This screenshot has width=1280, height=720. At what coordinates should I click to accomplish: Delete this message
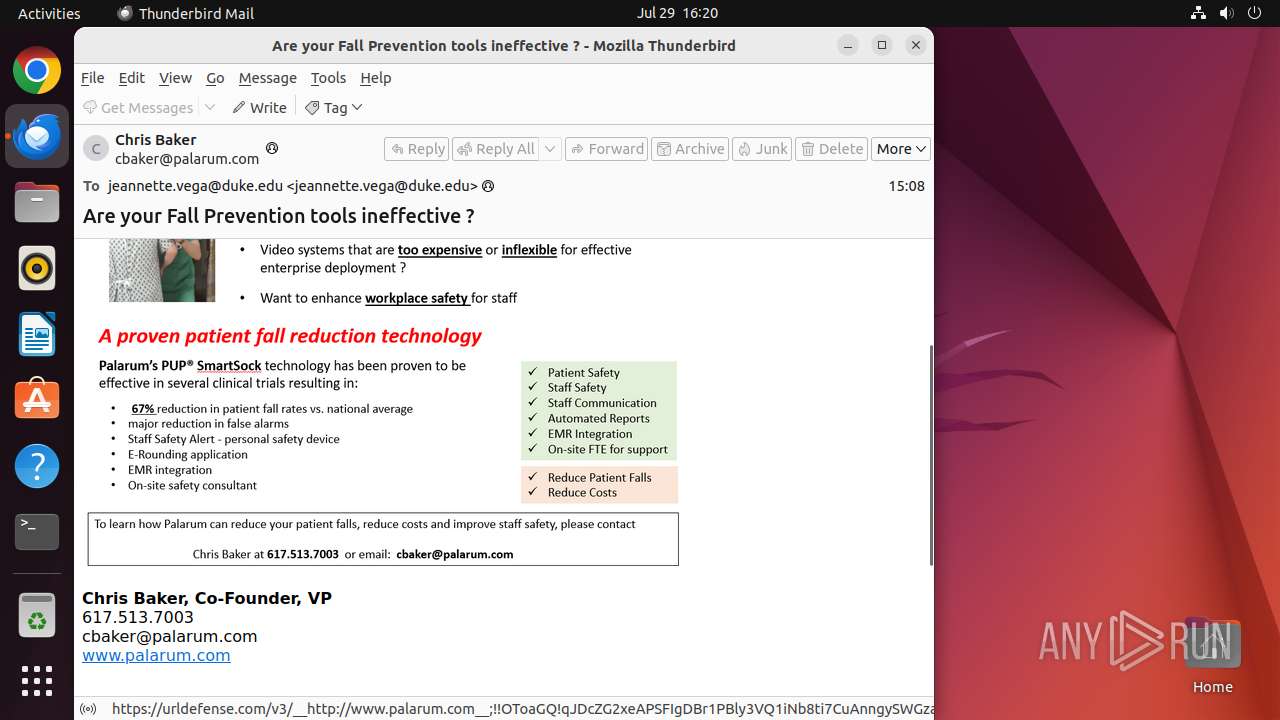832,149
